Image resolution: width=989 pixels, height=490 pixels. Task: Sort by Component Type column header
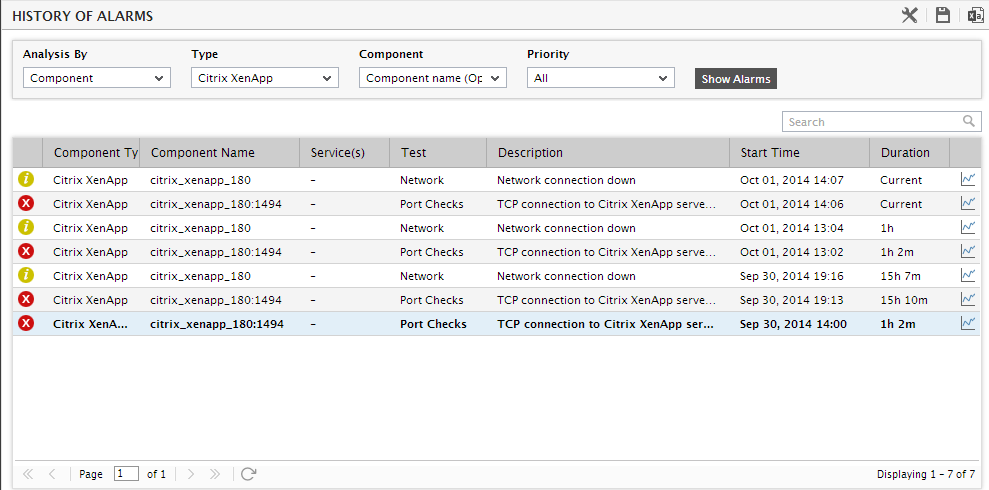pyautogui.click(x=91, y=153)
